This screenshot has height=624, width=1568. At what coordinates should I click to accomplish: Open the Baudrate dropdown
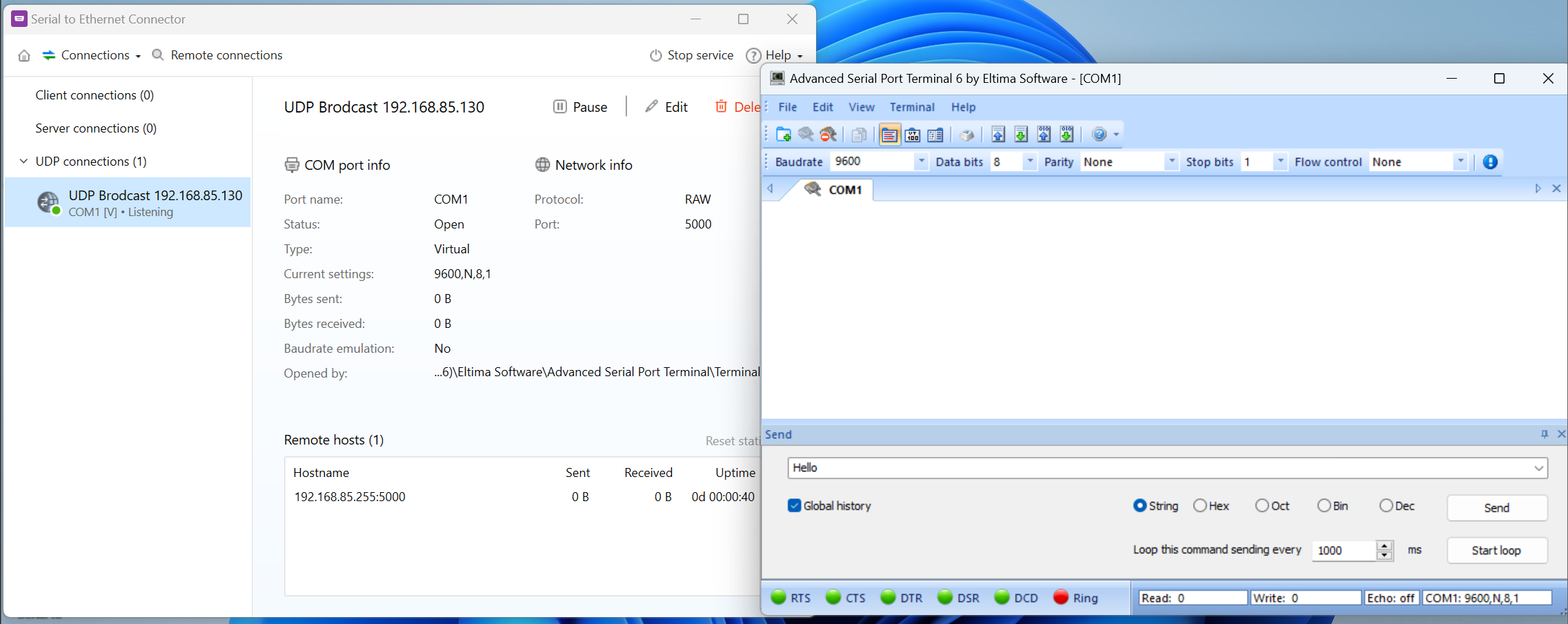coord(921,161)
